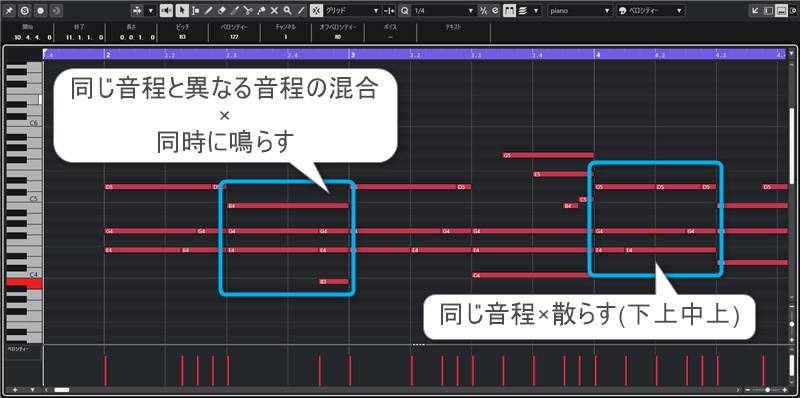The width and height of the screenshot is (800, 398).
Task: Toggle acoustic feedback speaker icon
Action: click(166, 10)
